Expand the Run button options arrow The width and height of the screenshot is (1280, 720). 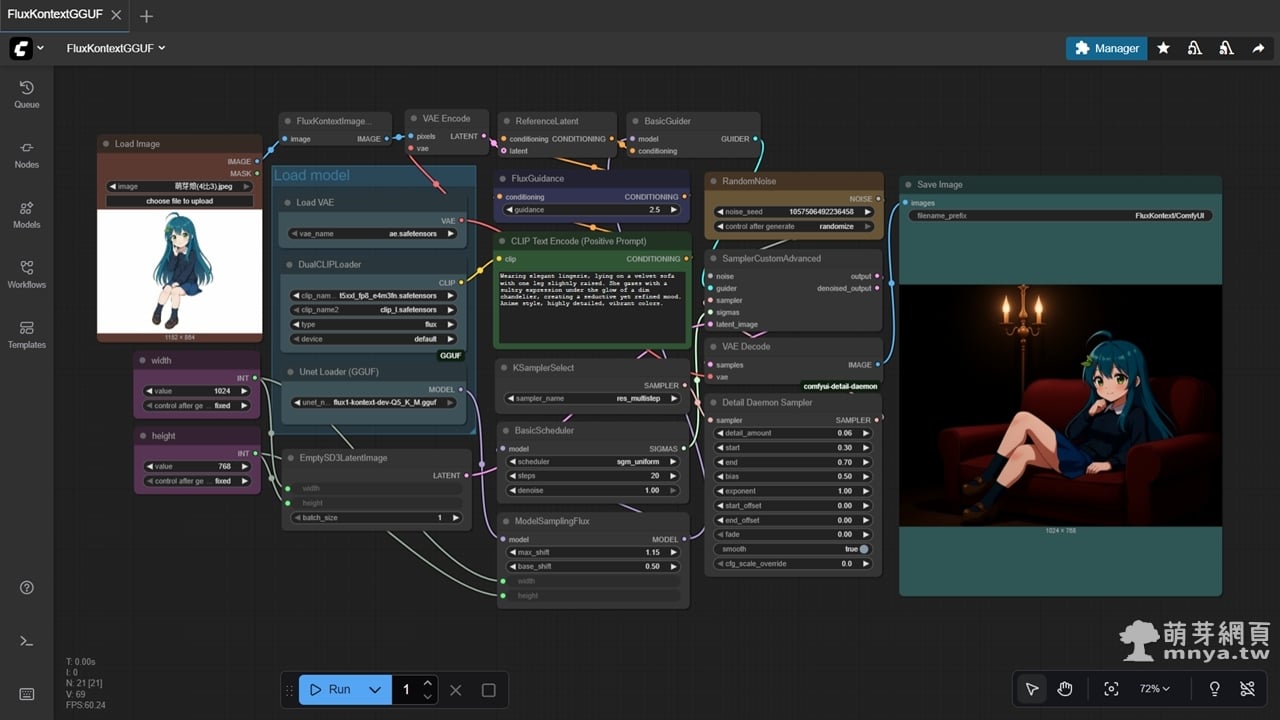[x=375, y=690]
